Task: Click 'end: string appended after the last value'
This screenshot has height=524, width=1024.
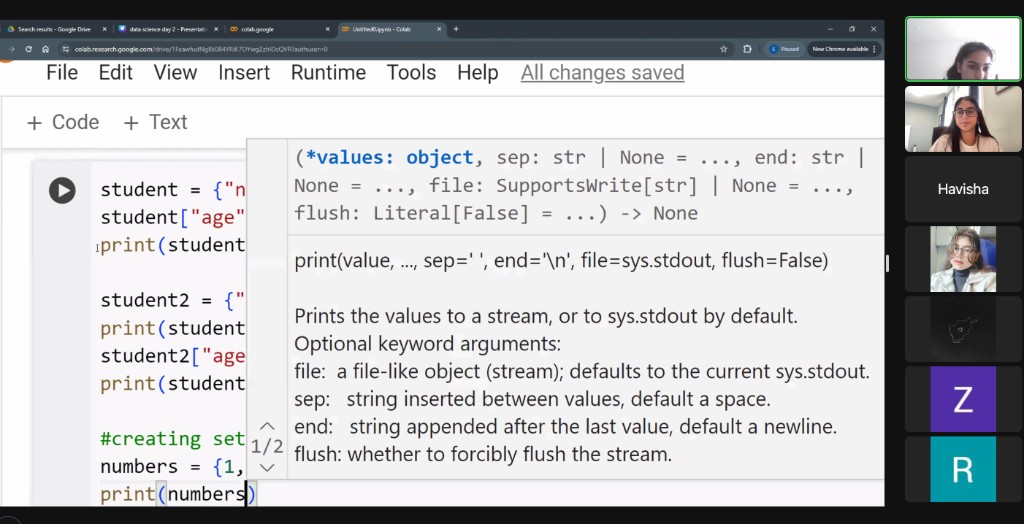Action: click(x=566, y=427)
